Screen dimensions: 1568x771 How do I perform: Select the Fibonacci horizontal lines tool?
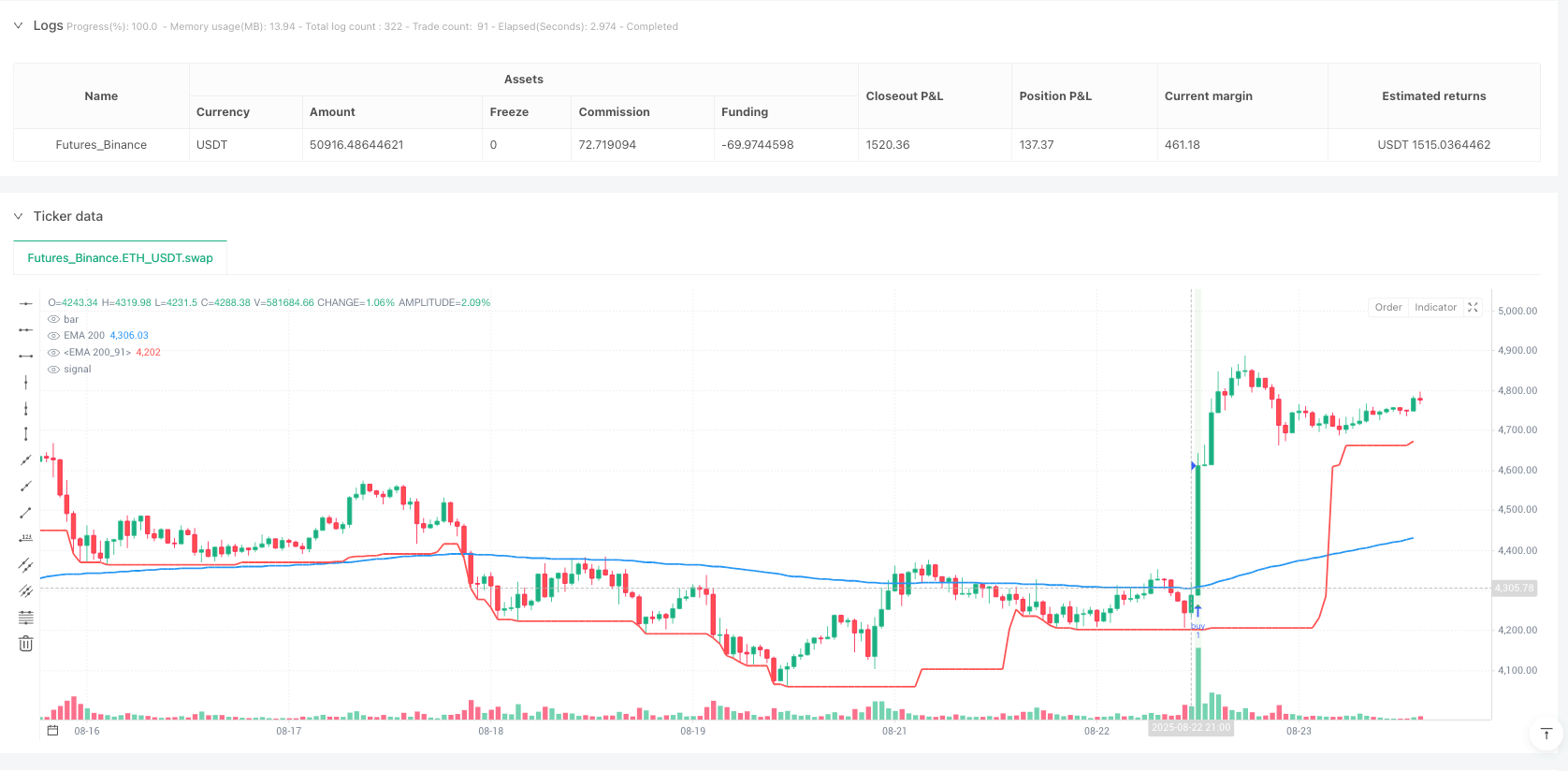(x=26, y=618)
